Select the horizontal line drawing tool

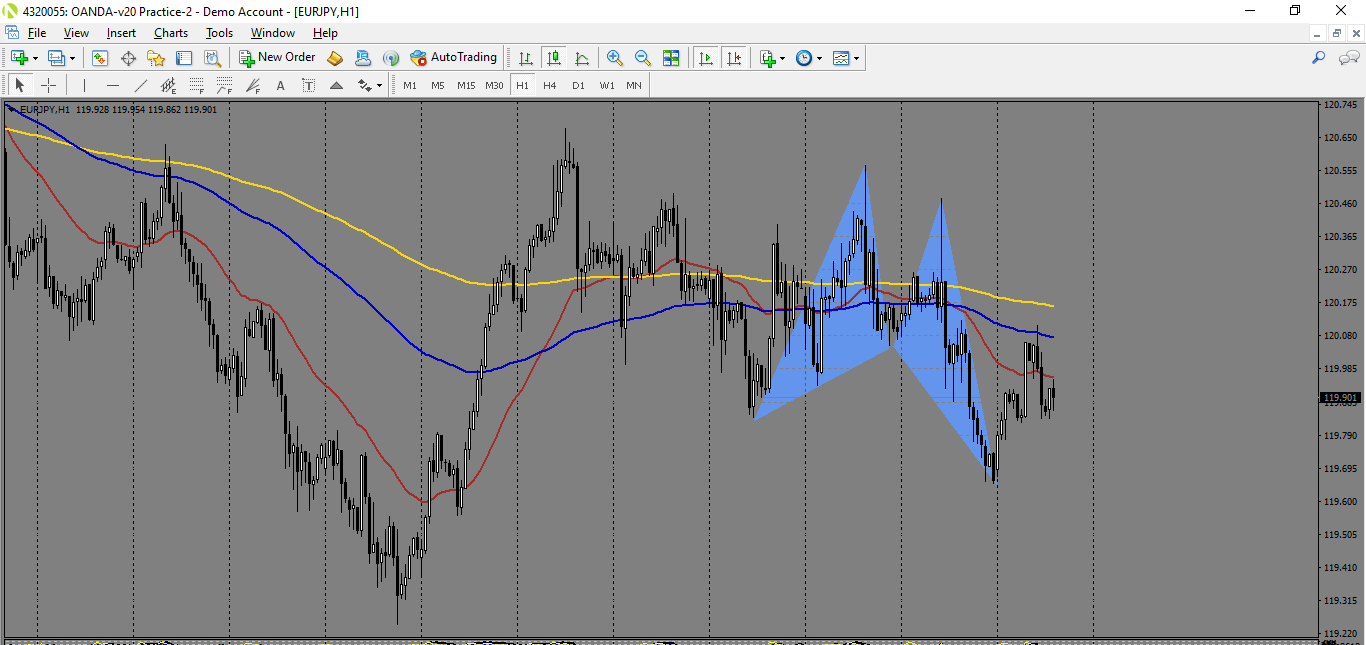click(x=112, y=85)
